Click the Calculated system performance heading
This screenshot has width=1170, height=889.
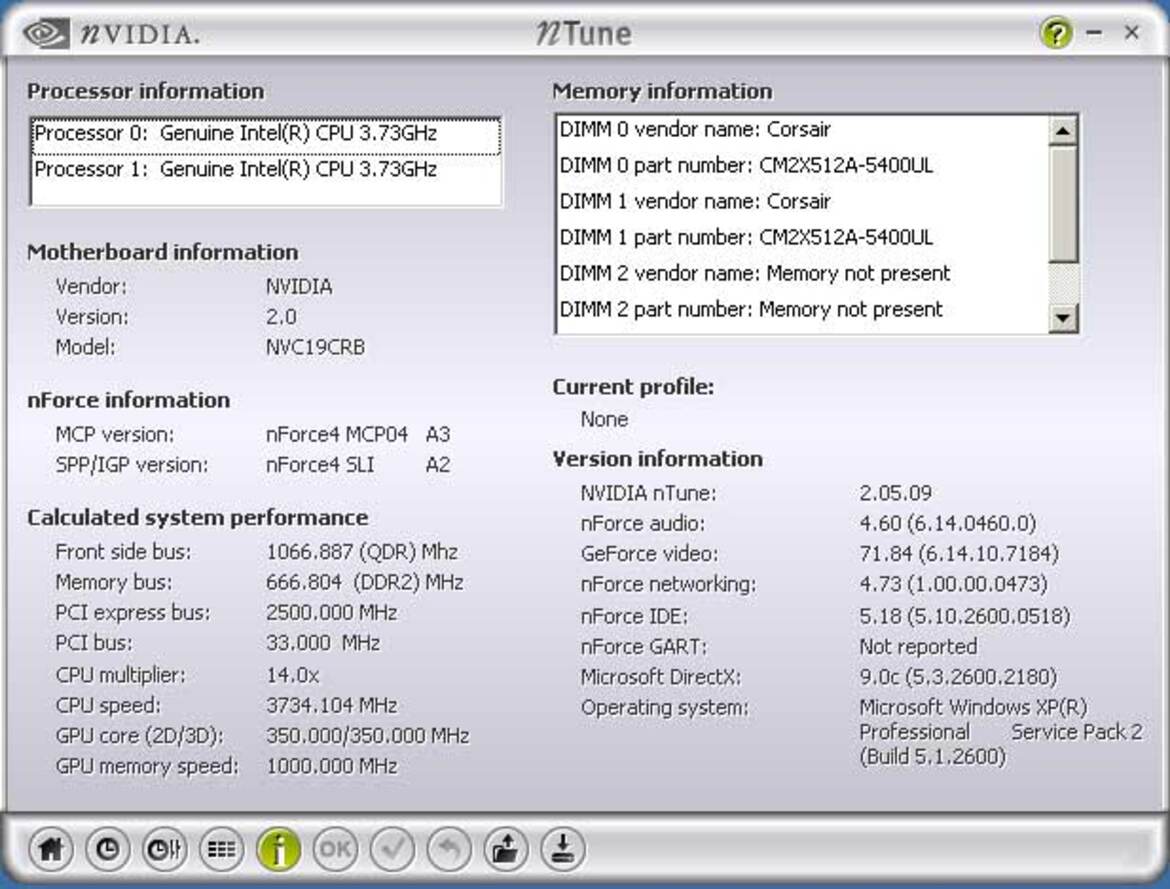pyautogui.click(x=198, y=518)
